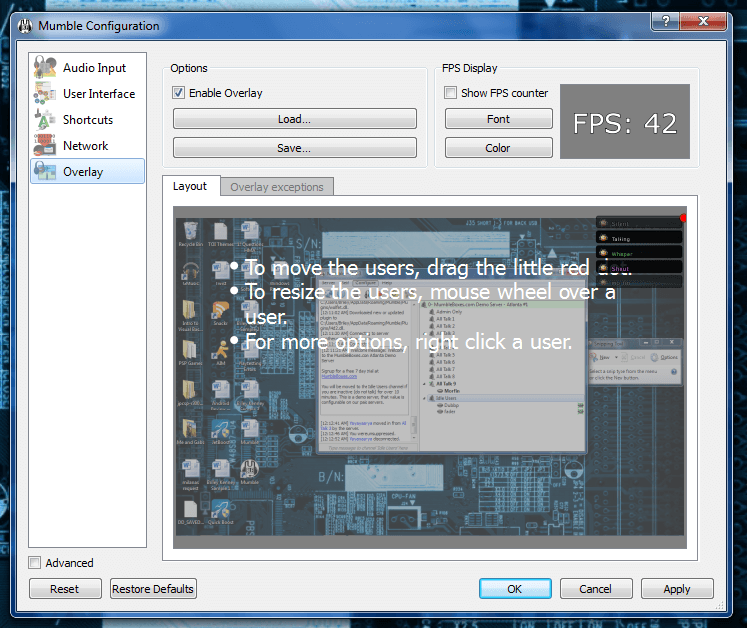Select the Network page icon

[x=45, y=145]
